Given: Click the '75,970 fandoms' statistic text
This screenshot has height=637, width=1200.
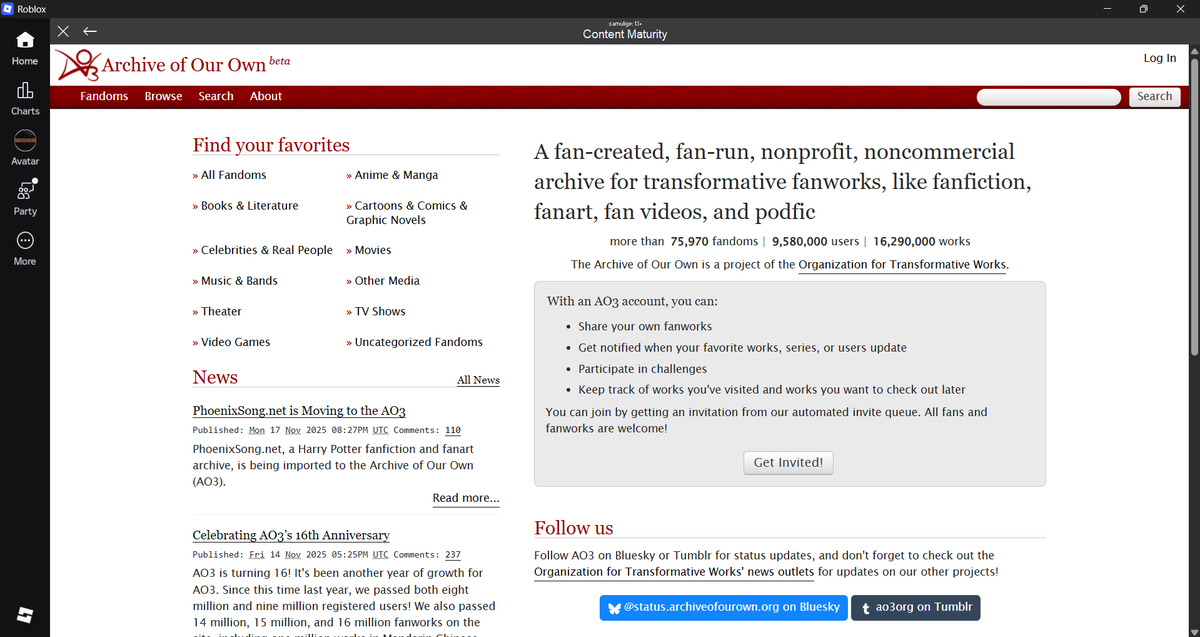Looking at the screenshot, I should [x=715, y=241].
